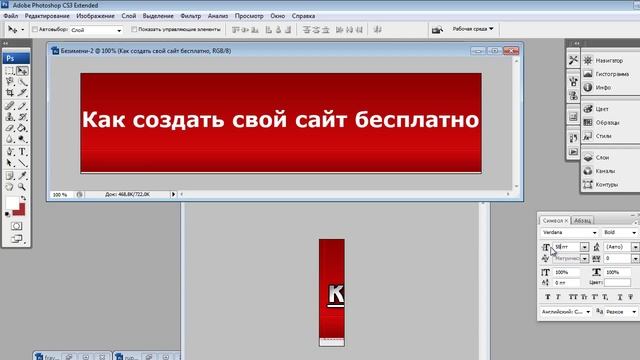640x360 pixels.
Task: Open the text Цвет swatch
Action: 618,282
